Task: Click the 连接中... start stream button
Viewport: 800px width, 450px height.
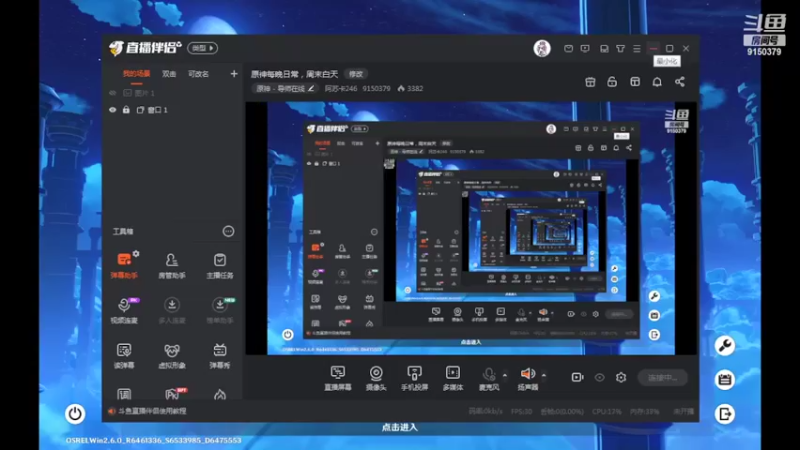Action: tap(663, 378)
